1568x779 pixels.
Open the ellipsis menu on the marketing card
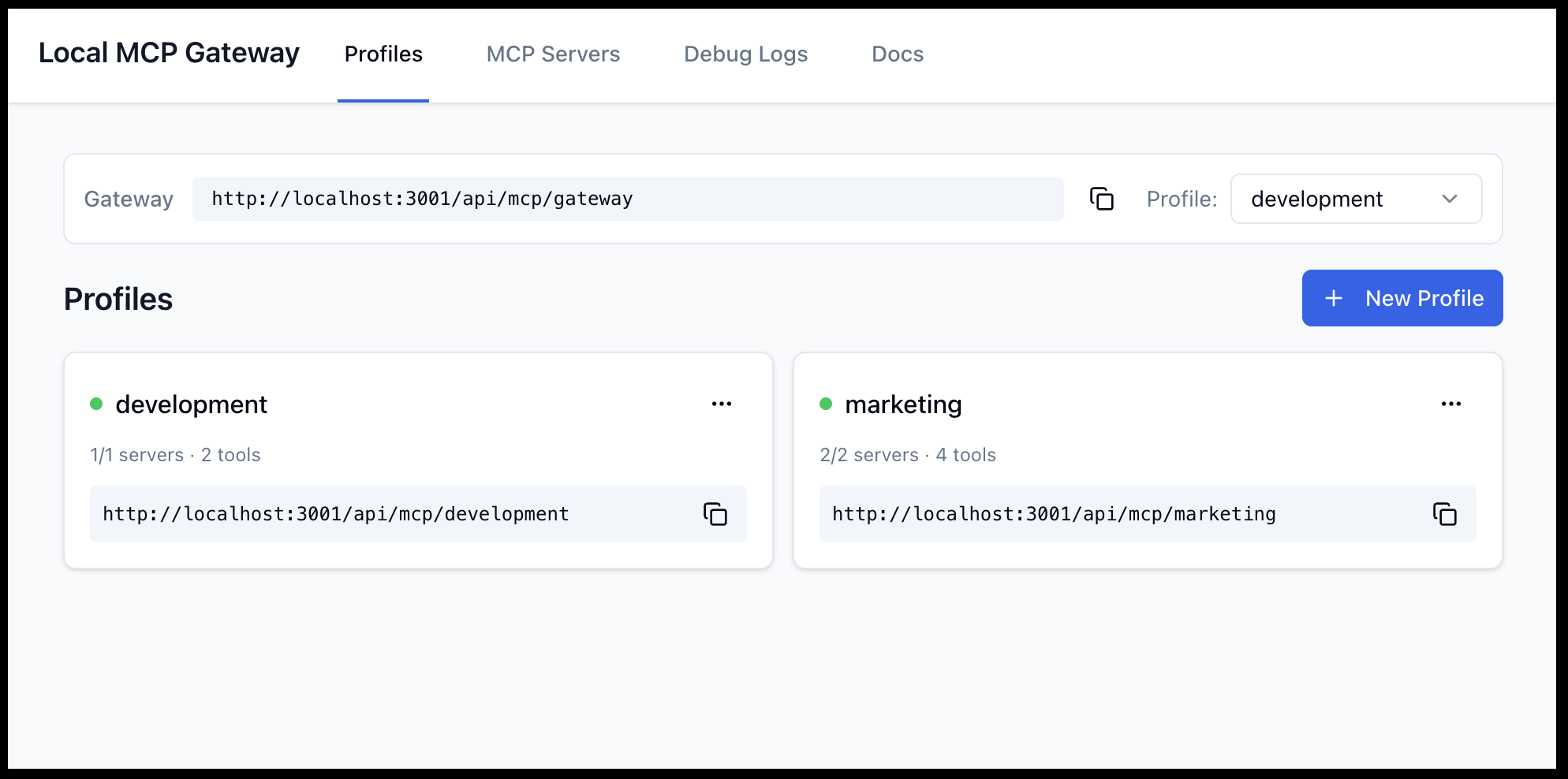1450,404
